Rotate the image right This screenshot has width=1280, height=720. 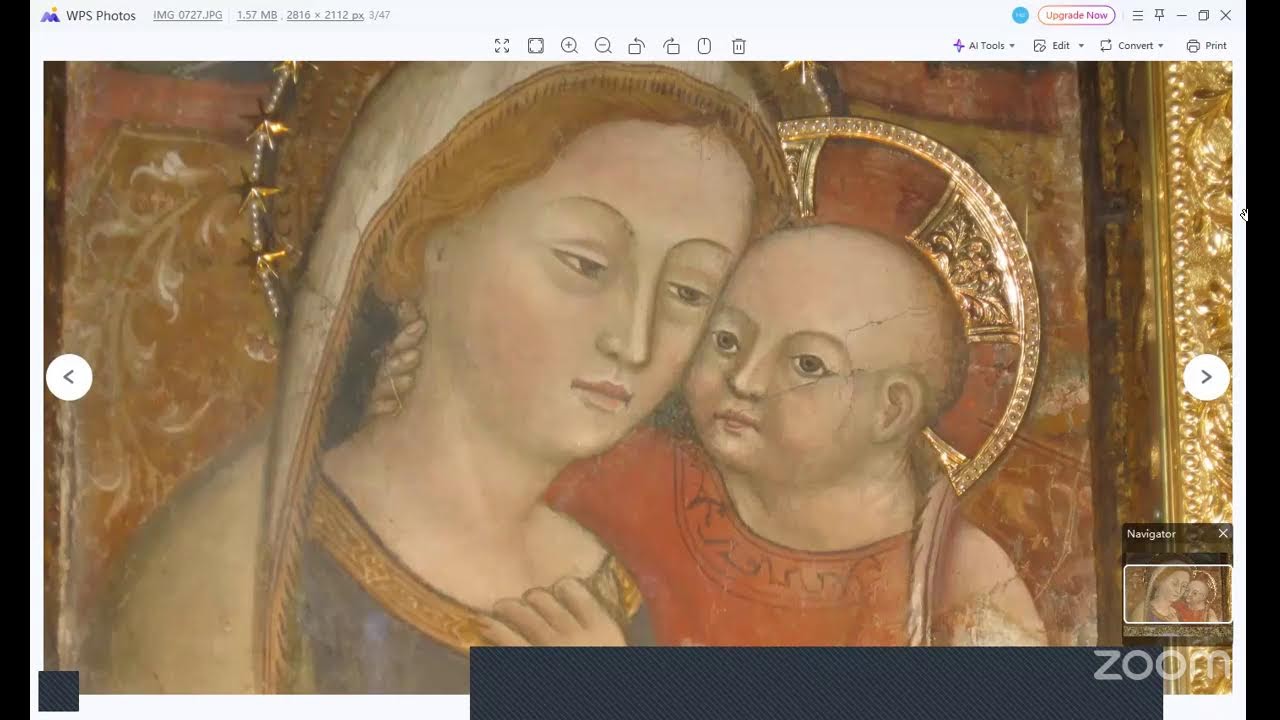pyautogui.click(x=671, y=46)
